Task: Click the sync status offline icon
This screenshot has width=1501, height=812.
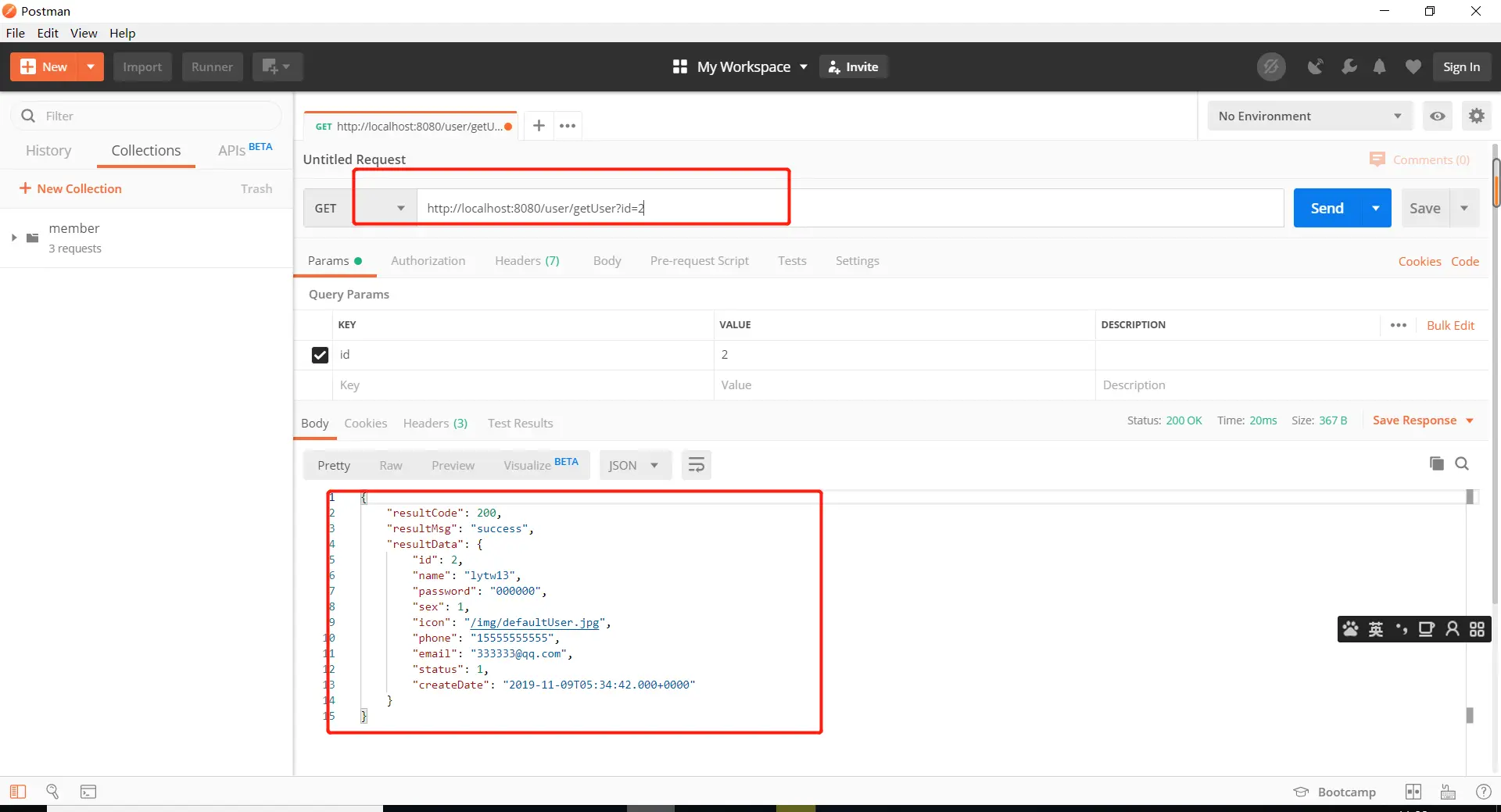Action: point(1271,67)
